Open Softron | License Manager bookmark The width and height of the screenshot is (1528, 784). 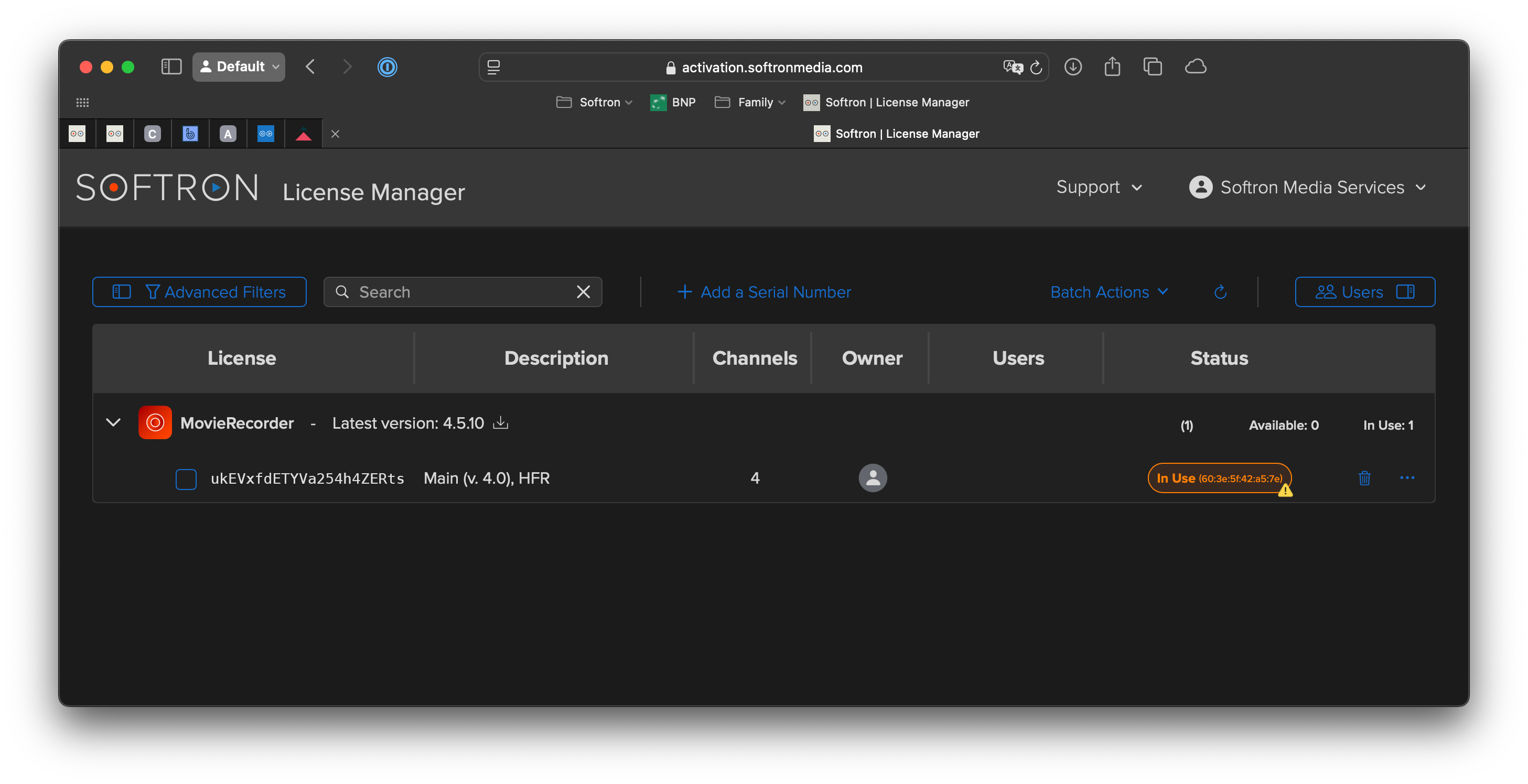point(886,102)
